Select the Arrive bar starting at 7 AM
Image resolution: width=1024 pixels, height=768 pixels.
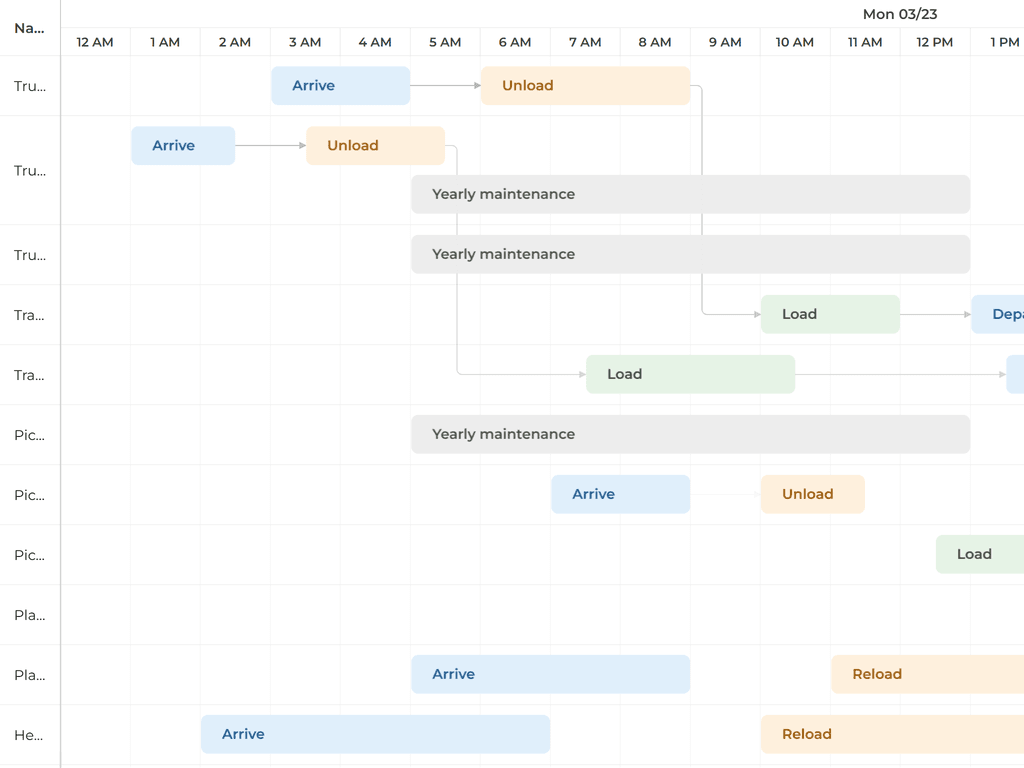pos(620,494)
